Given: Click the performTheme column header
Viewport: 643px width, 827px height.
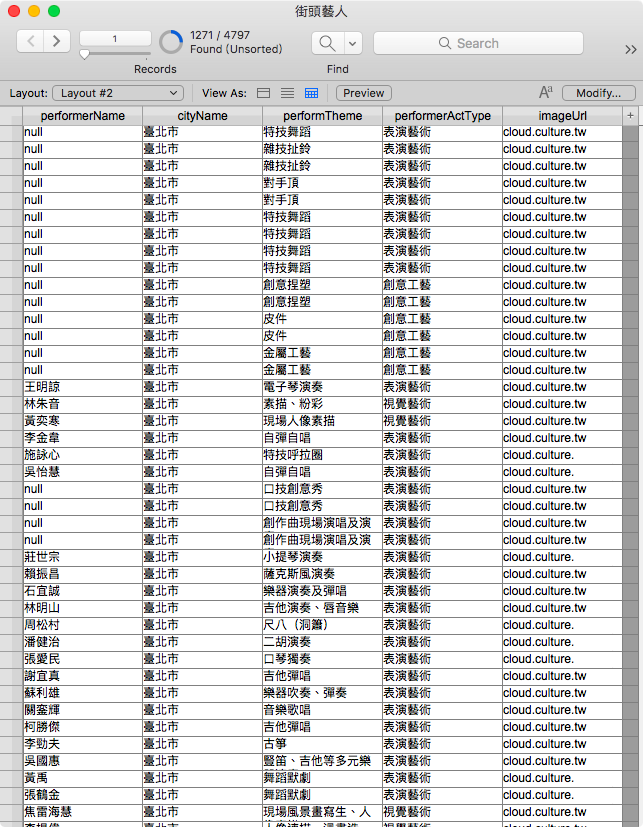Looking at the screenshot, I should [322, 116].
